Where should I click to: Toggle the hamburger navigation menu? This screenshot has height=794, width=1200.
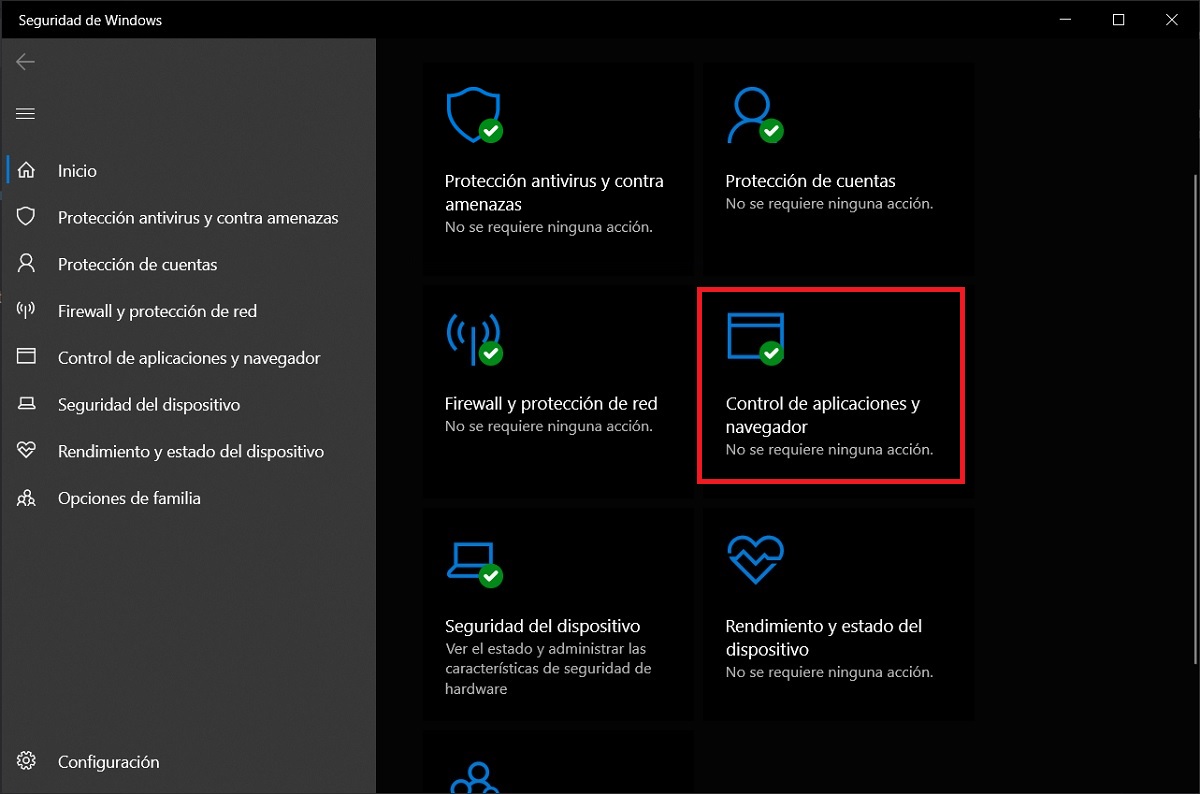[26, 114]
